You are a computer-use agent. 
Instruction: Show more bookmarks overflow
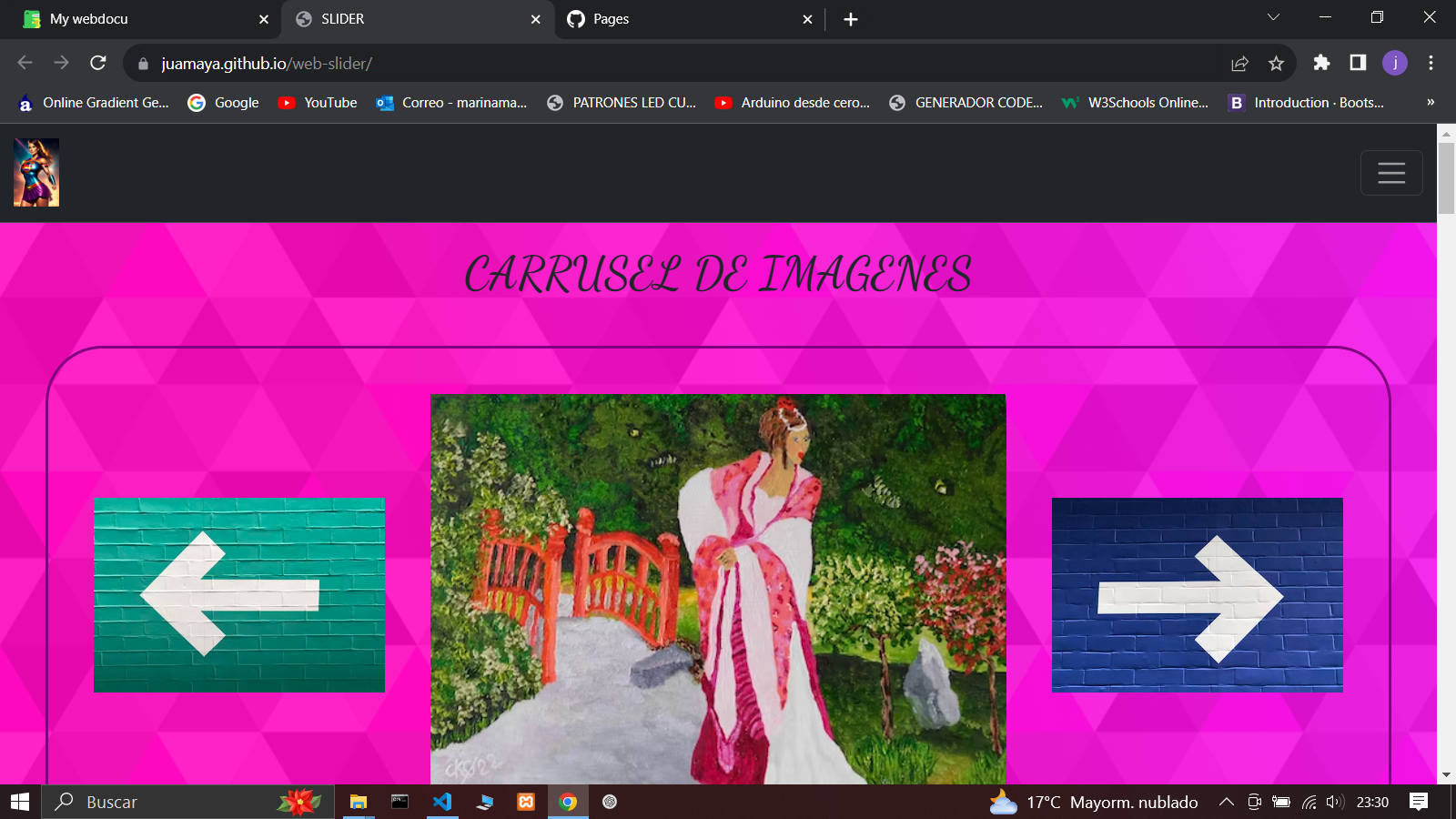(1431, 103)
